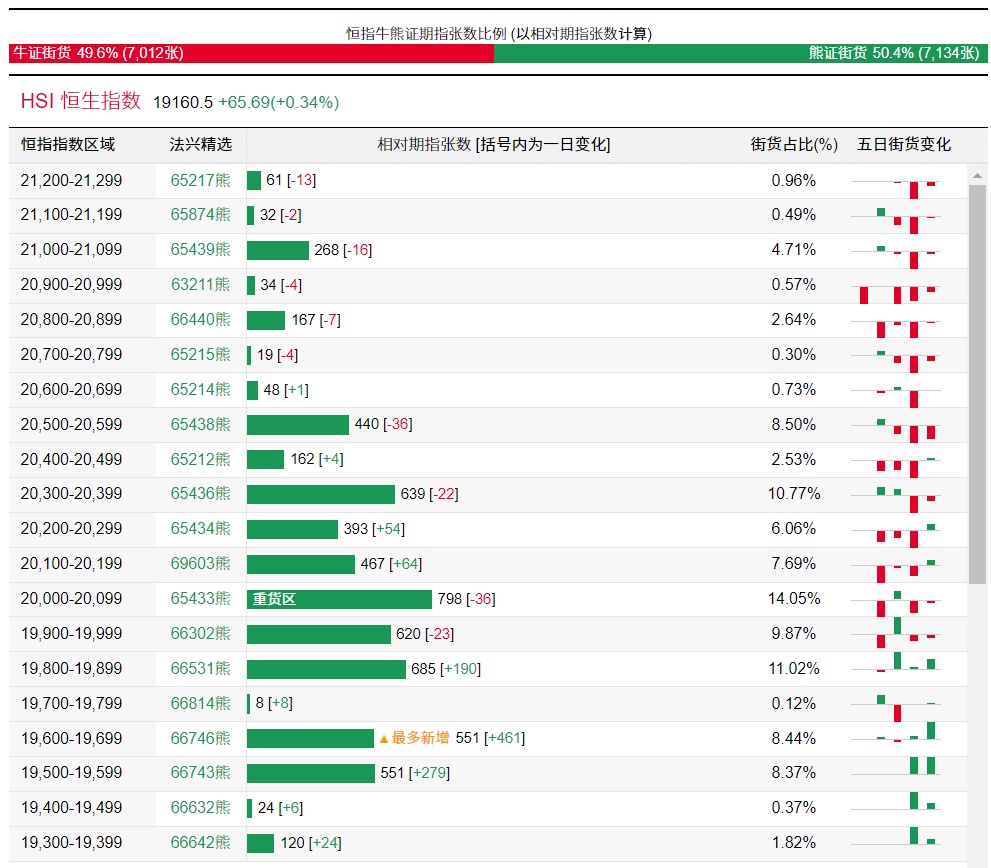991x868 pixels.
Task: Open five-day chart for 21,200-21,299 row
Action: [x=895, y=181]
